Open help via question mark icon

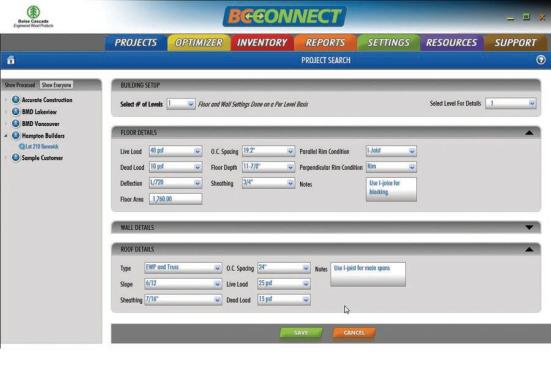pyautogui.click(x=541, y=60)
